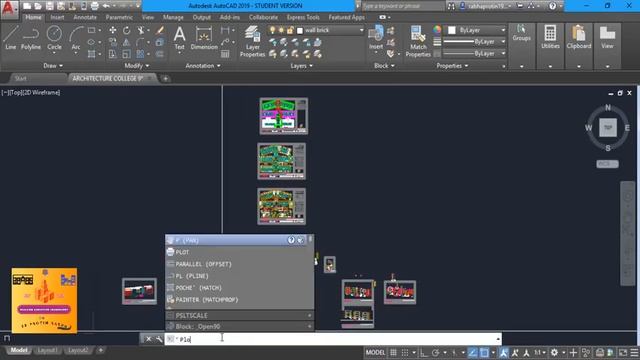
Task: Toggle the layer freeze sun icon
Action: (281, 30)
